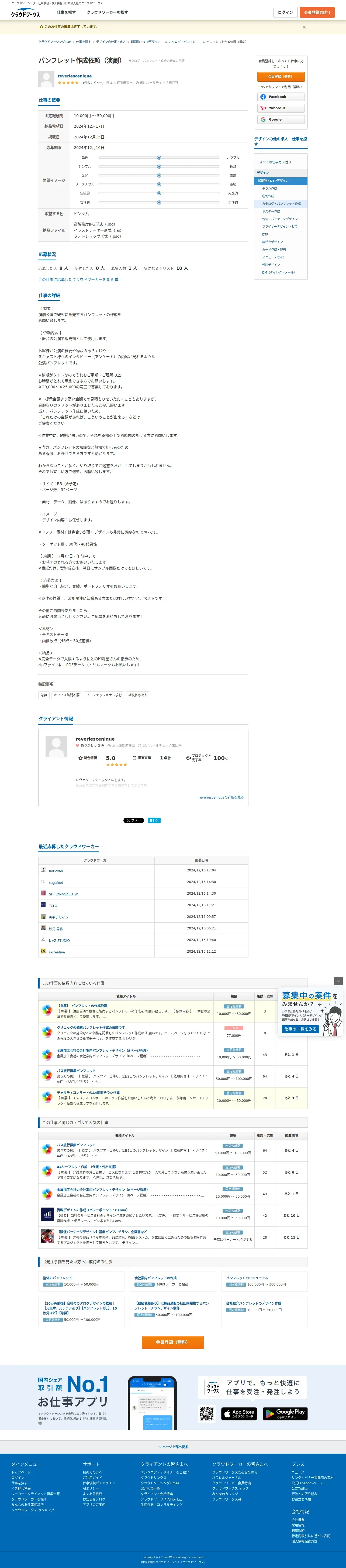This screenshot has width=346, height=1568.
Task: Click thumbnail of 新規パッケージデザイン job
Action: pos(47,1236)
